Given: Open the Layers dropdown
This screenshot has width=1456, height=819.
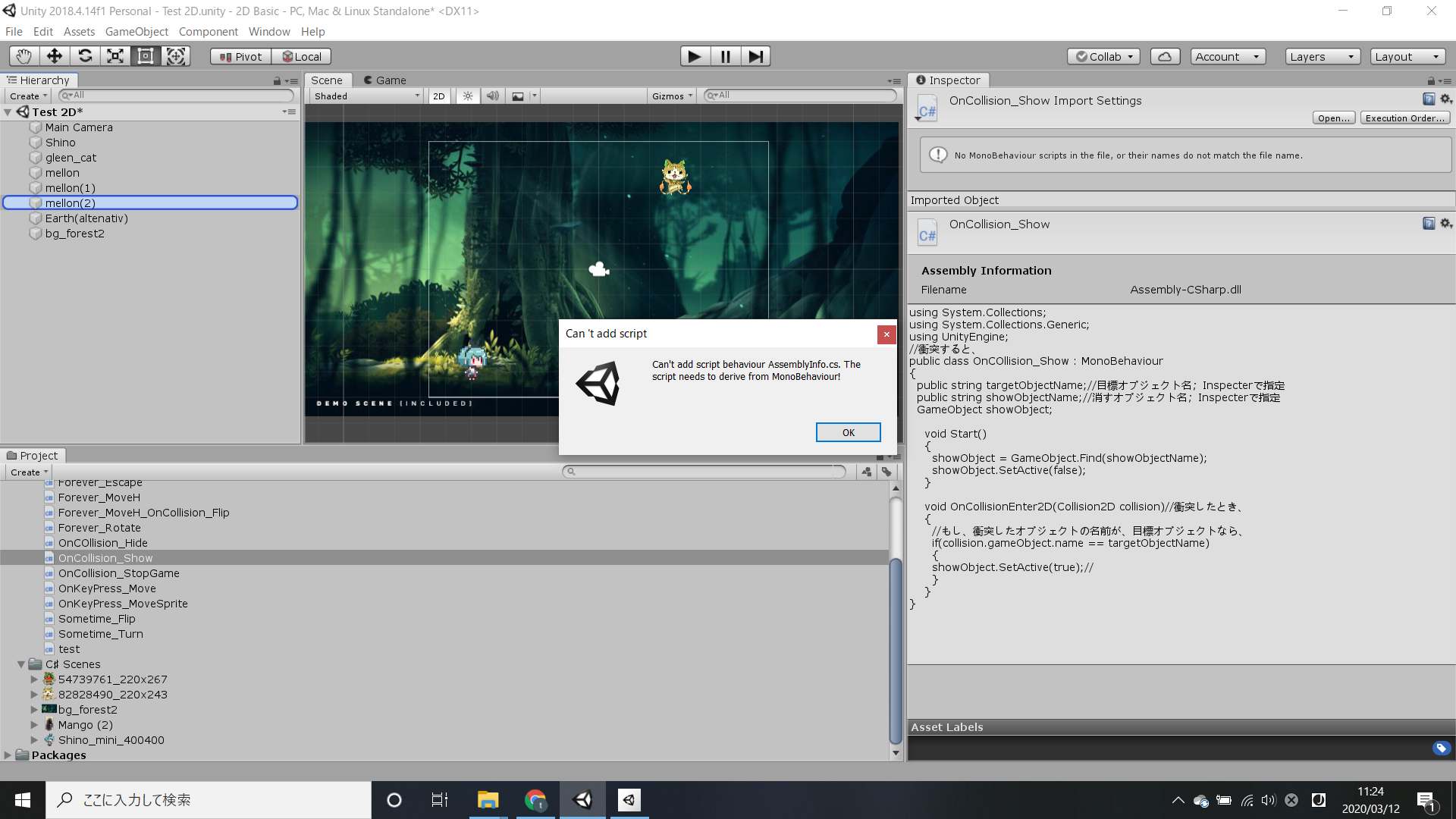Looking at the screenshot, I should [1323, 56].
